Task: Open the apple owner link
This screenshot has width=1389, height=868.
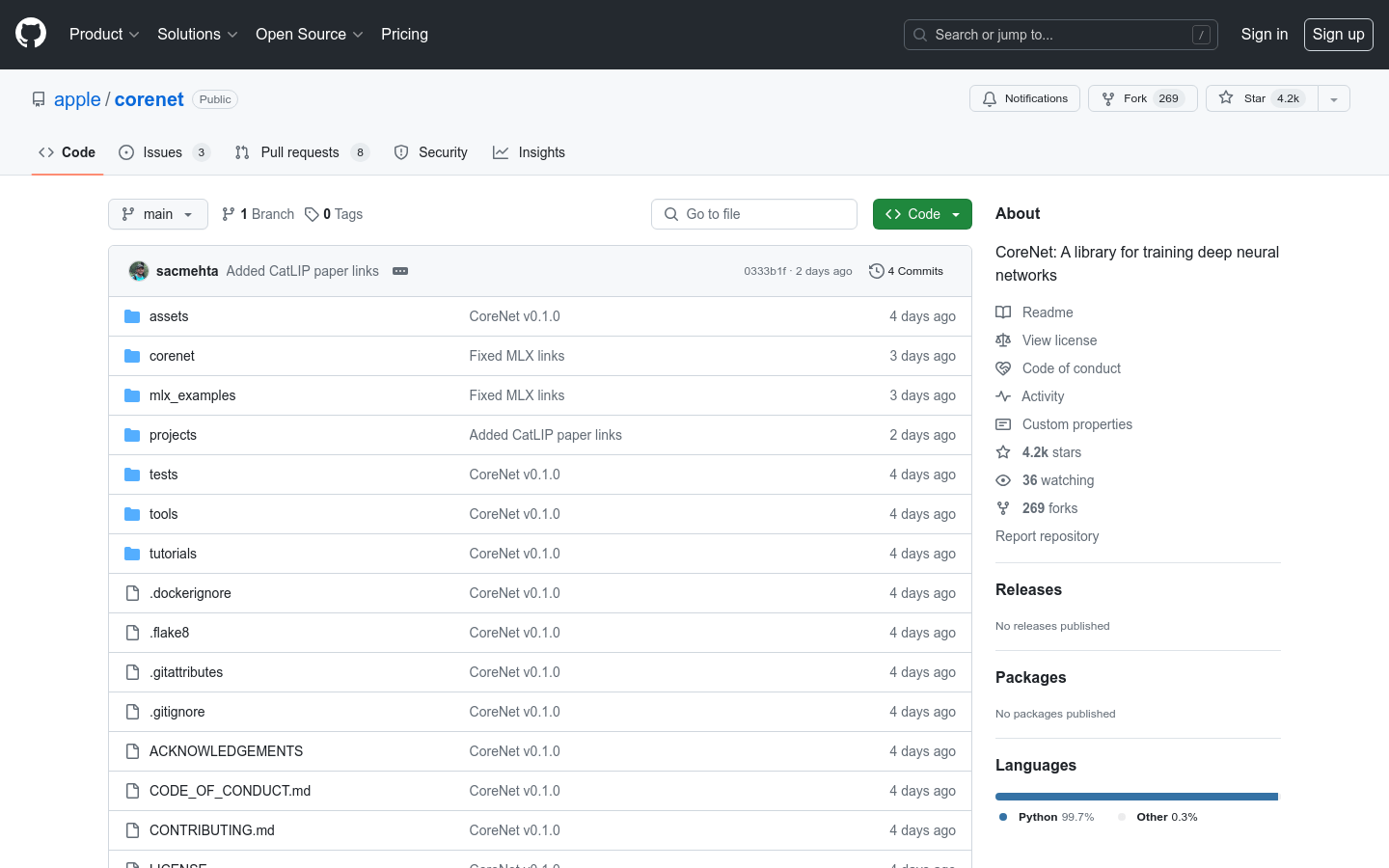Action: [x=77, y=99]
